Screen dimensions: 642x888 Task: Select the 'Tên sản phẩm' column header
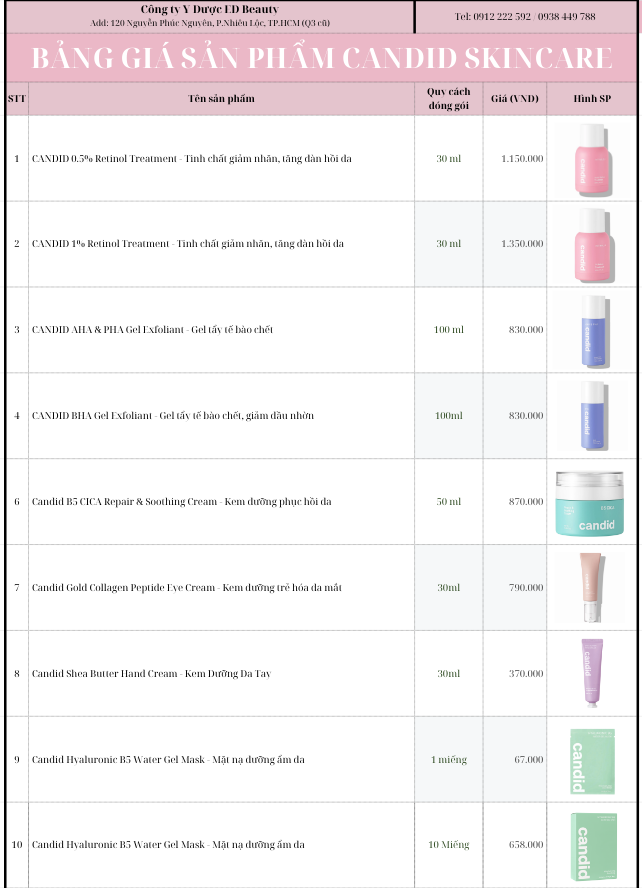pos(221,99)
